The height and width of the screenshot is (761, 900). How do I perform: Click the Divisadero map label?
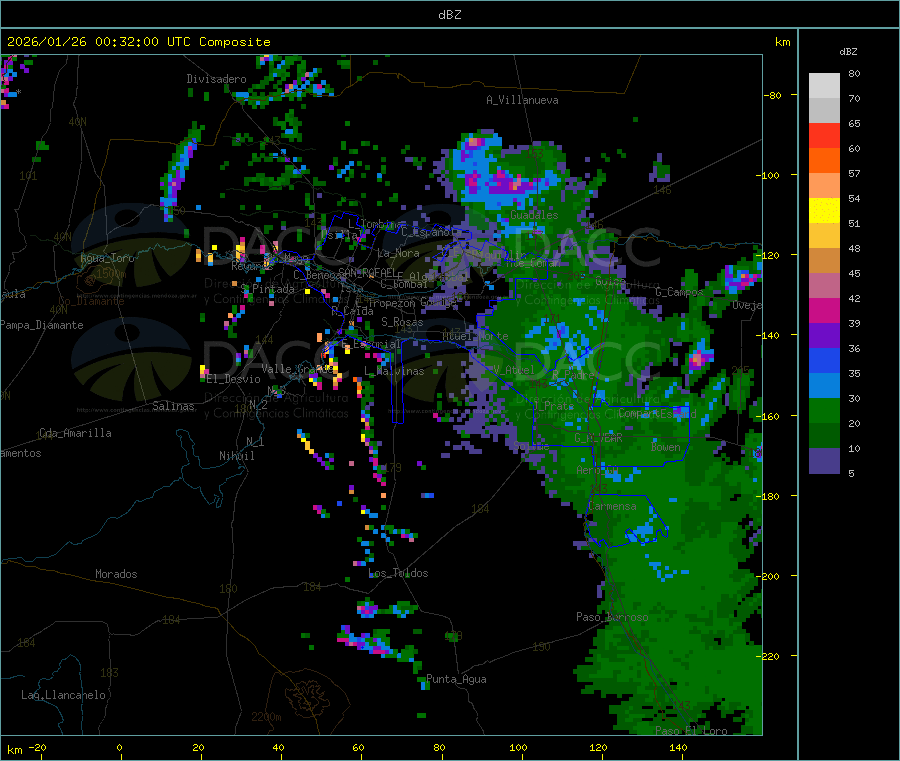[x=216, y=79]
